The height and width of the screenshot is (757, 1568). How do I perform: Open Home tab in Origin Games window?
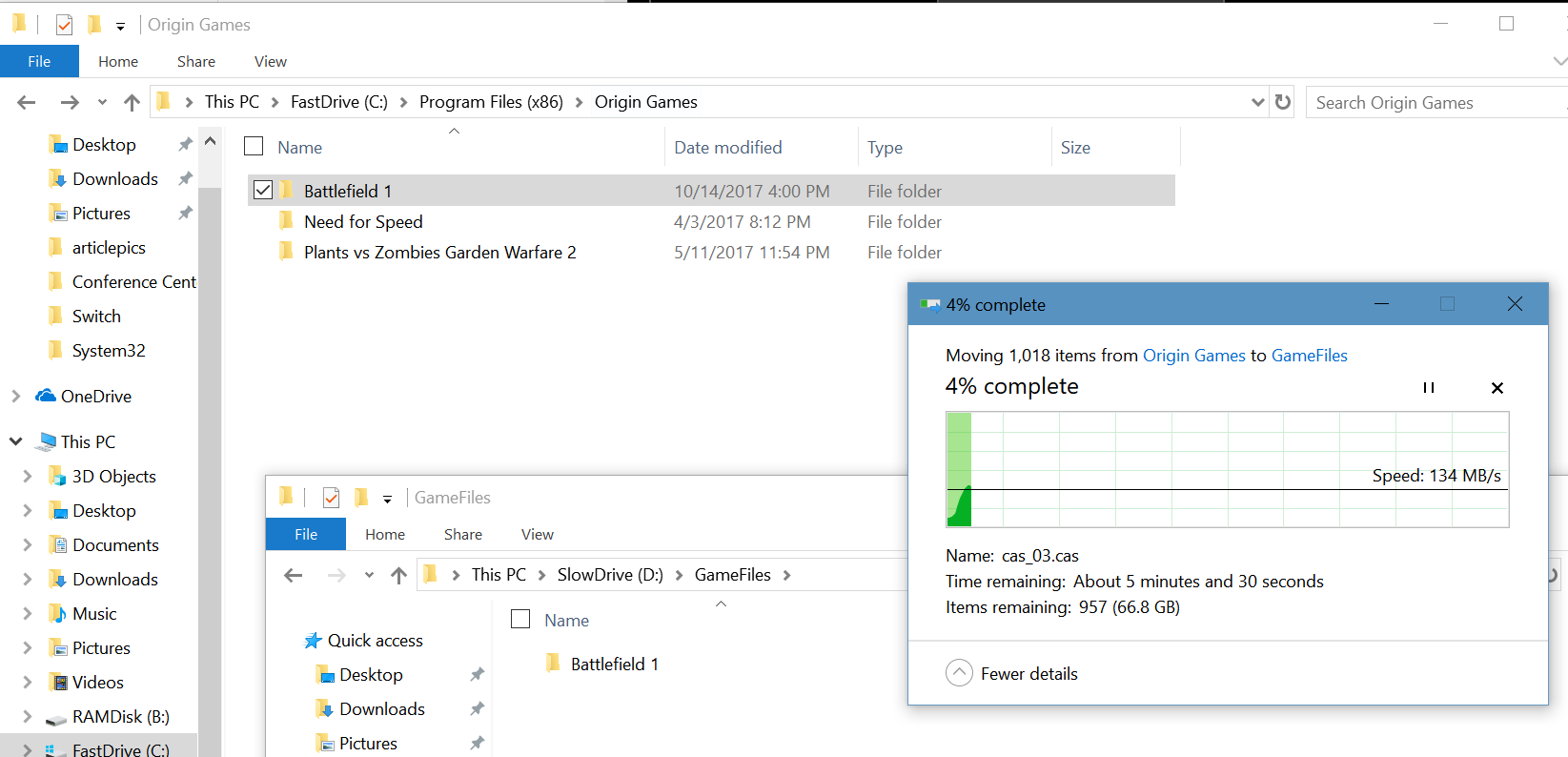click(x=118, y=61)
